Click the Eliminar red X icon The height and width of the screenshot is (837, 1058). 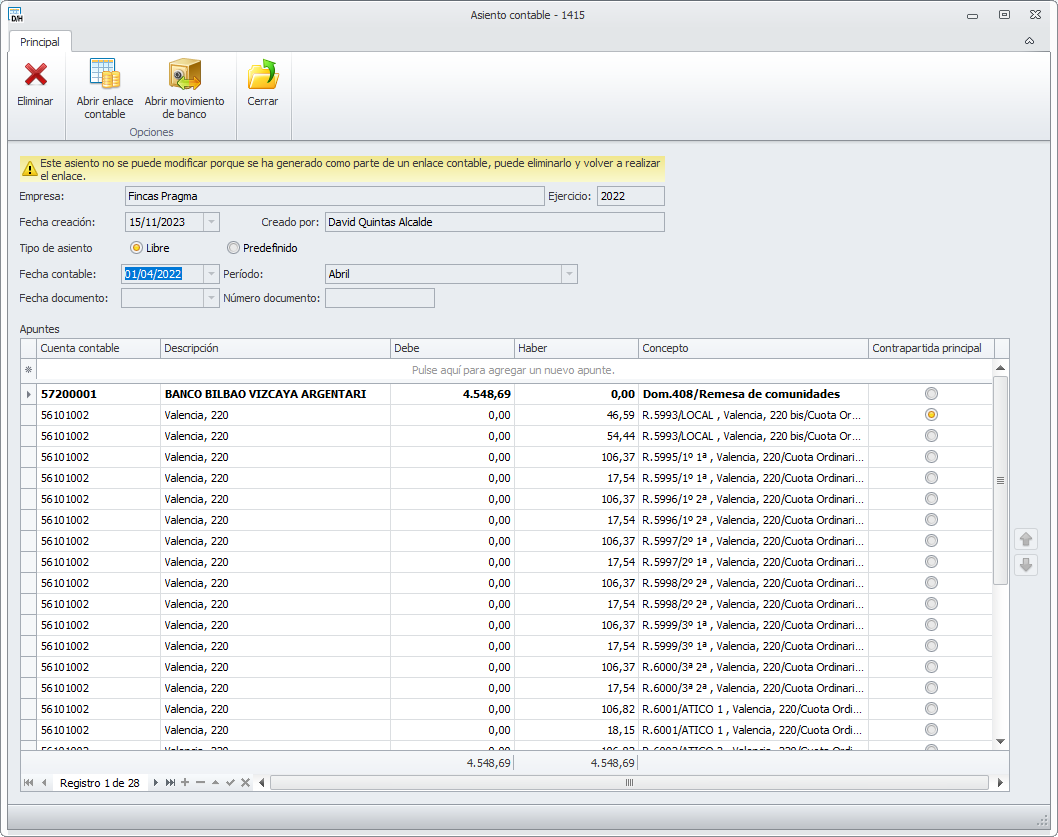coord(36,75)
